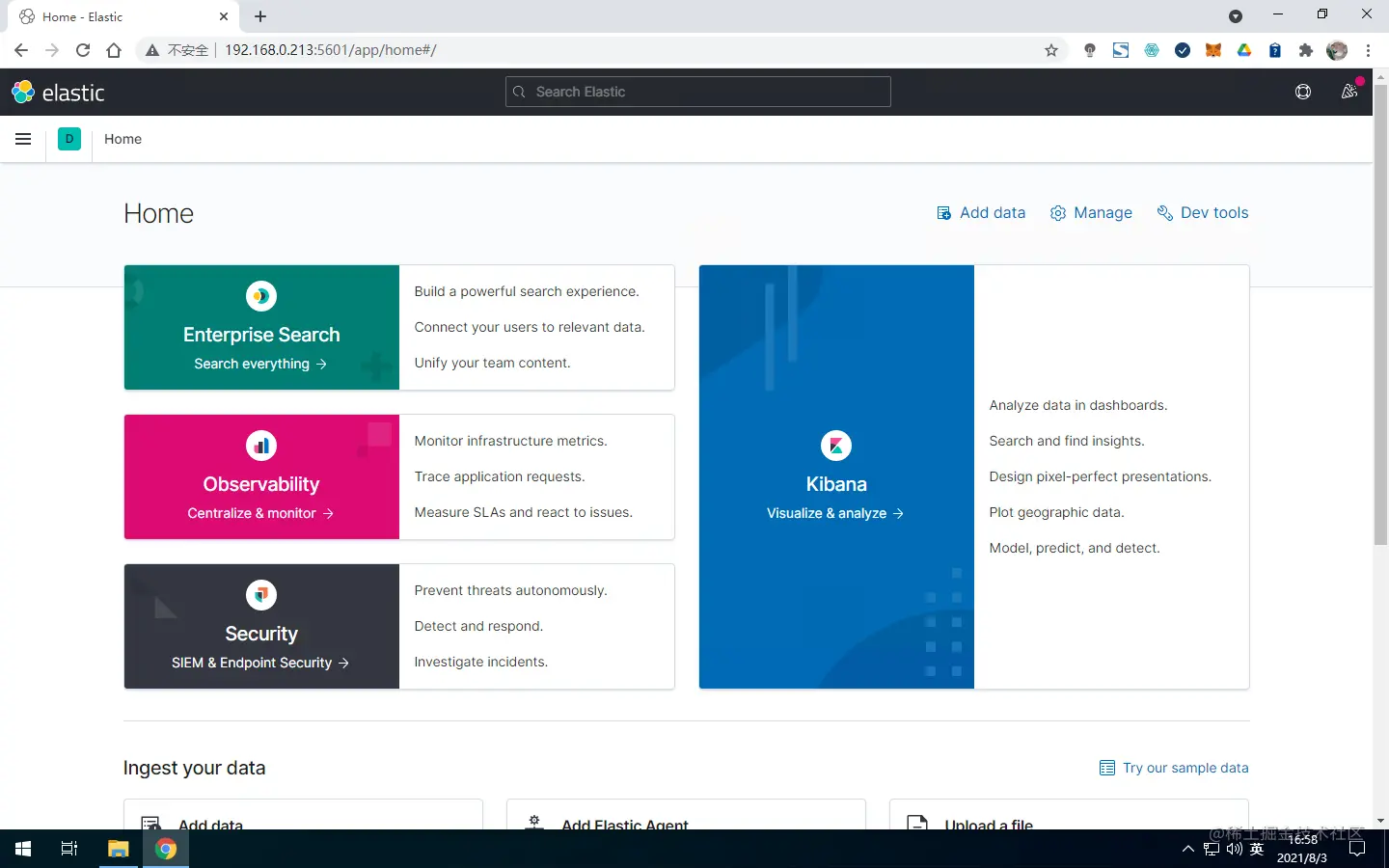This screenshot has height=868, width=1389.
Task: Open the Observability solution card
Action: (x=399, y=476)
